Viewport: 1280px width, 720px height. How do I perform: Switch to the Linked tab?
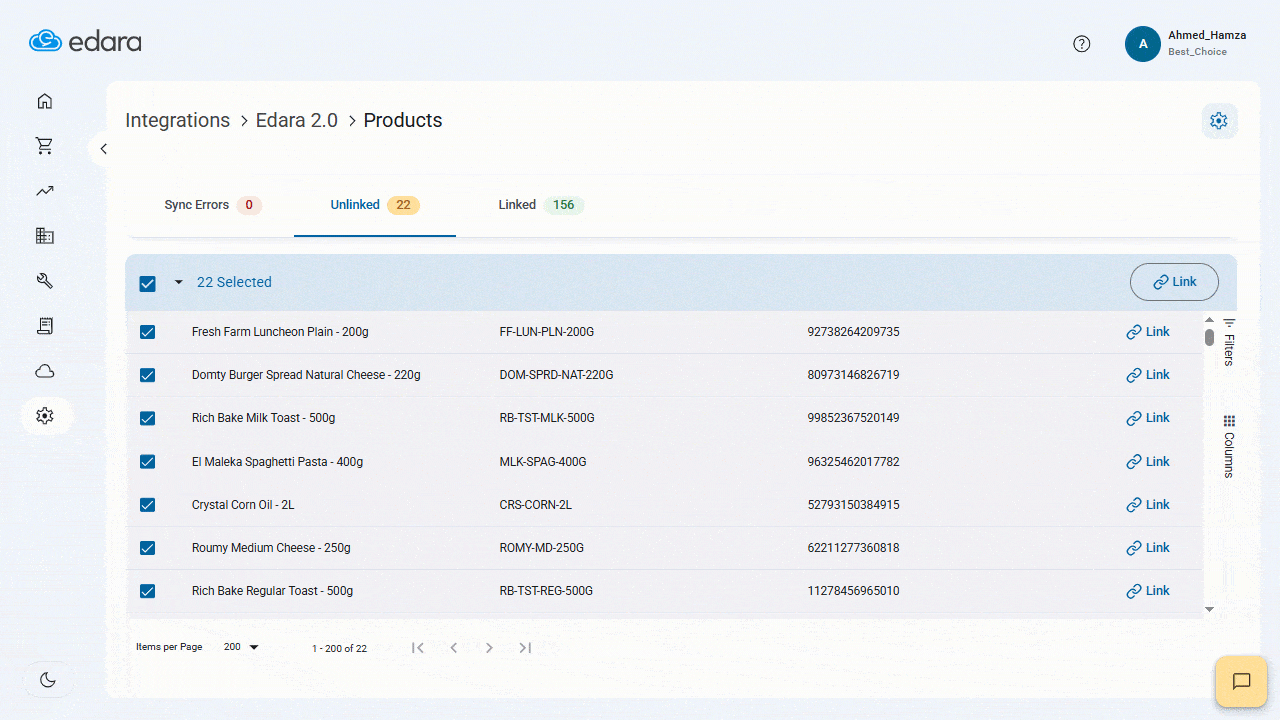[541, 205]
